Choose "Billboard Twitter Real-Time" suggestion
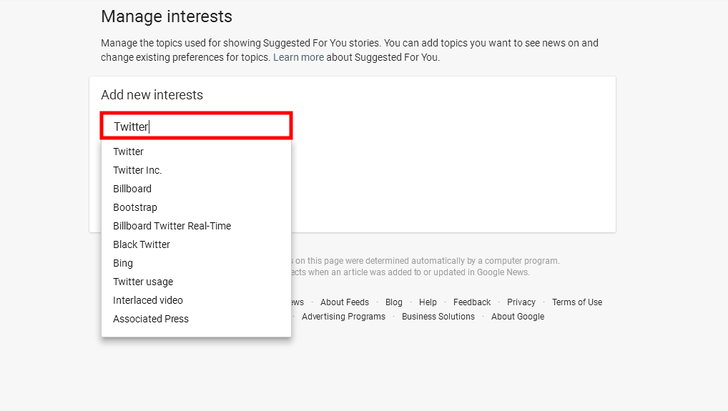Viewport: 728px width, 411px height. pos(196,226)
